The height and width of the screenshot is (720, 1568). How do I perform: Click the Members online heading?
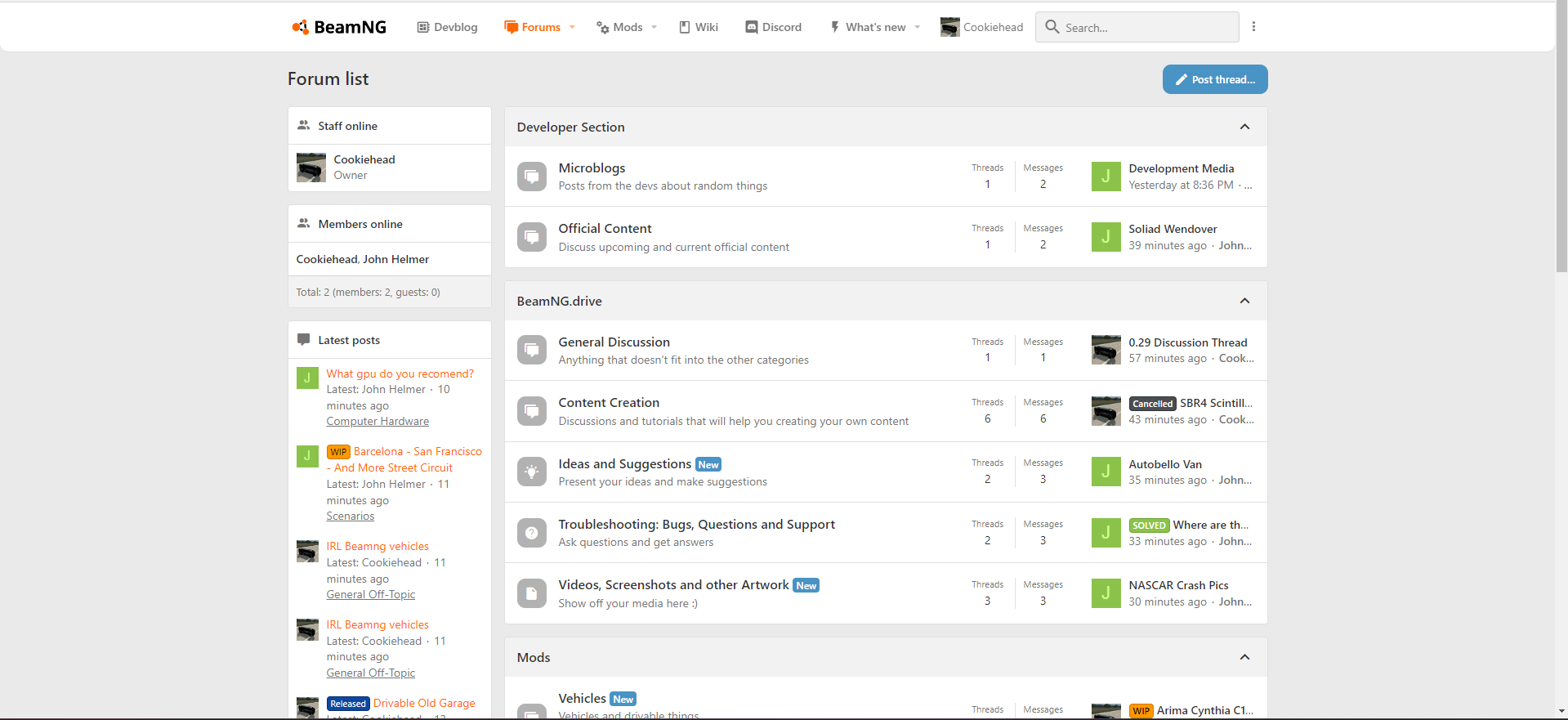tap(360, 224)
